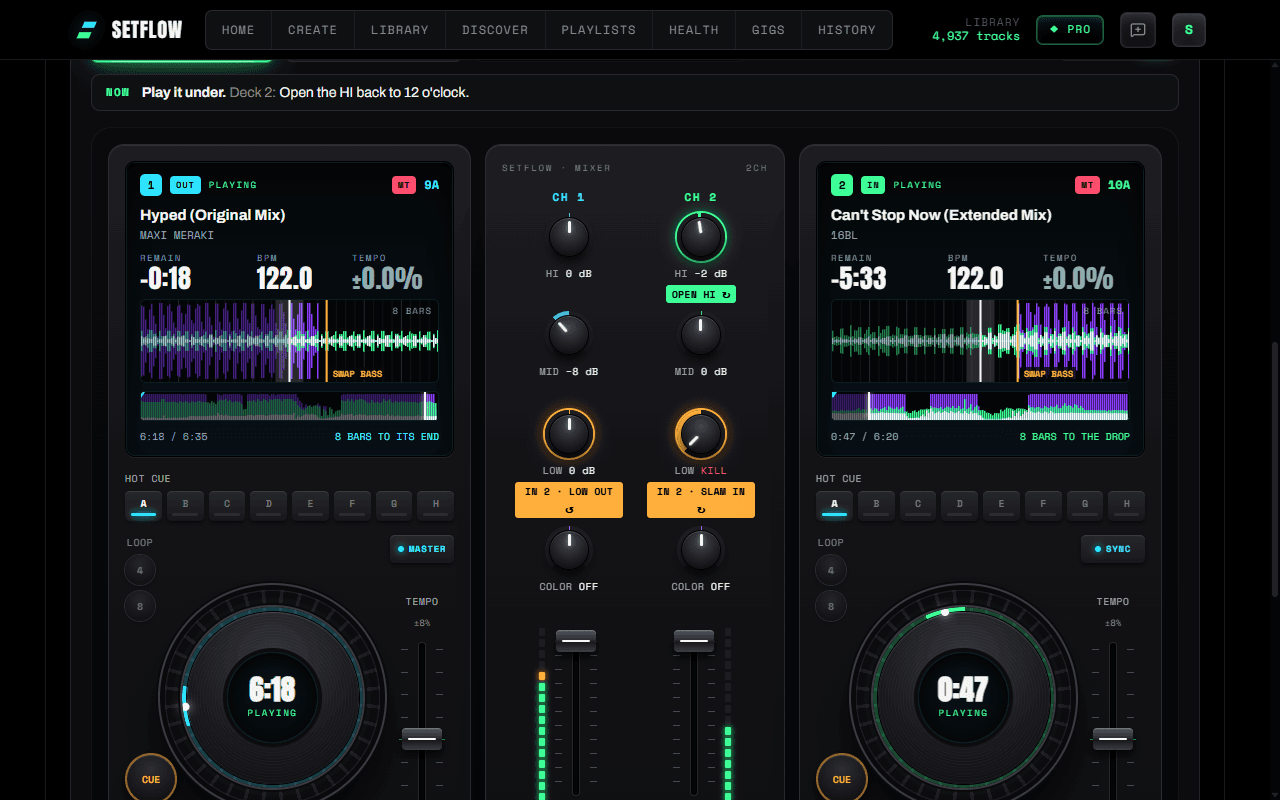Click the OPEN HI prompt button
Viewport: 1280px width, 800px height.
[x=701, y=295]
